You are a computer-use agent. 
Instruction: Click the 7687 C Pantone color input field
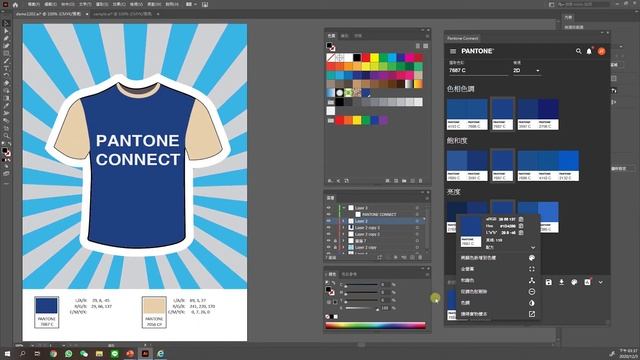[x=478, y=71]
